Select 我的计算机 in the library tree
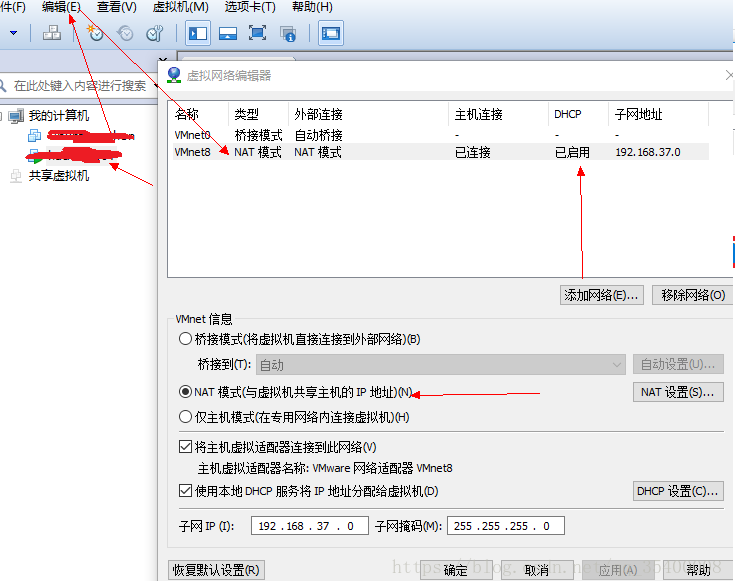 pos(59,115)
